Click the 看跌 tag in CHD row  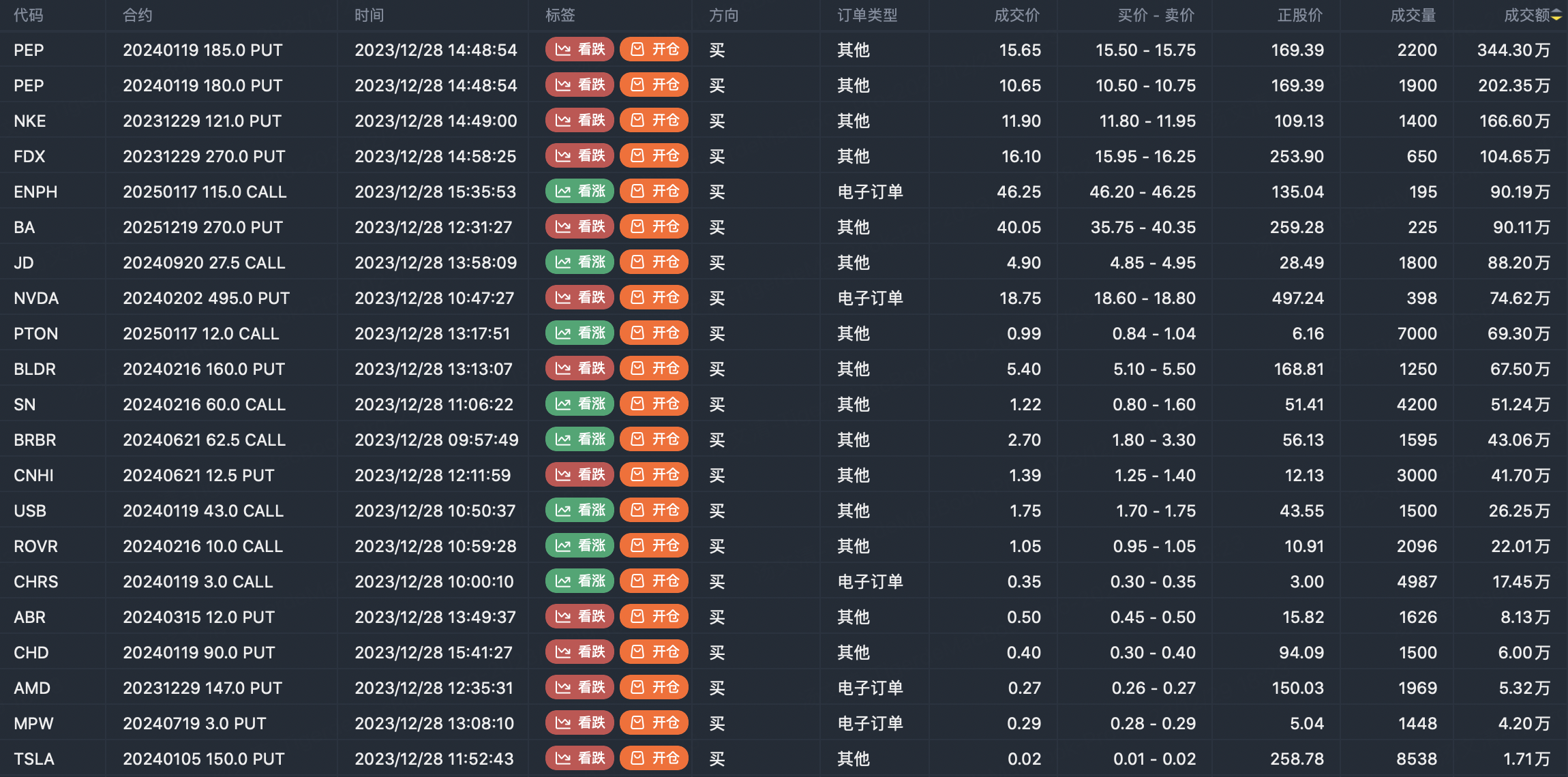click(579, 652)
